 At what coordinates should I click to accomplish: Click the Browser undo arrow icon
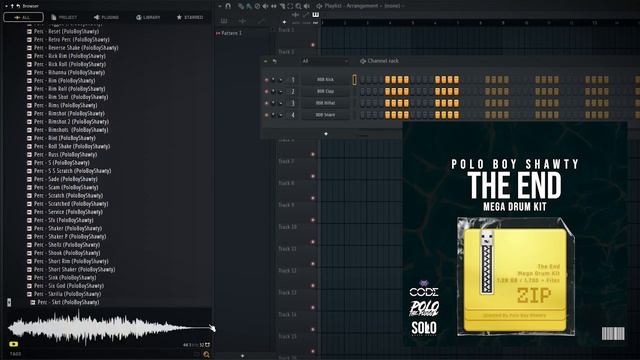click(18, 6)
